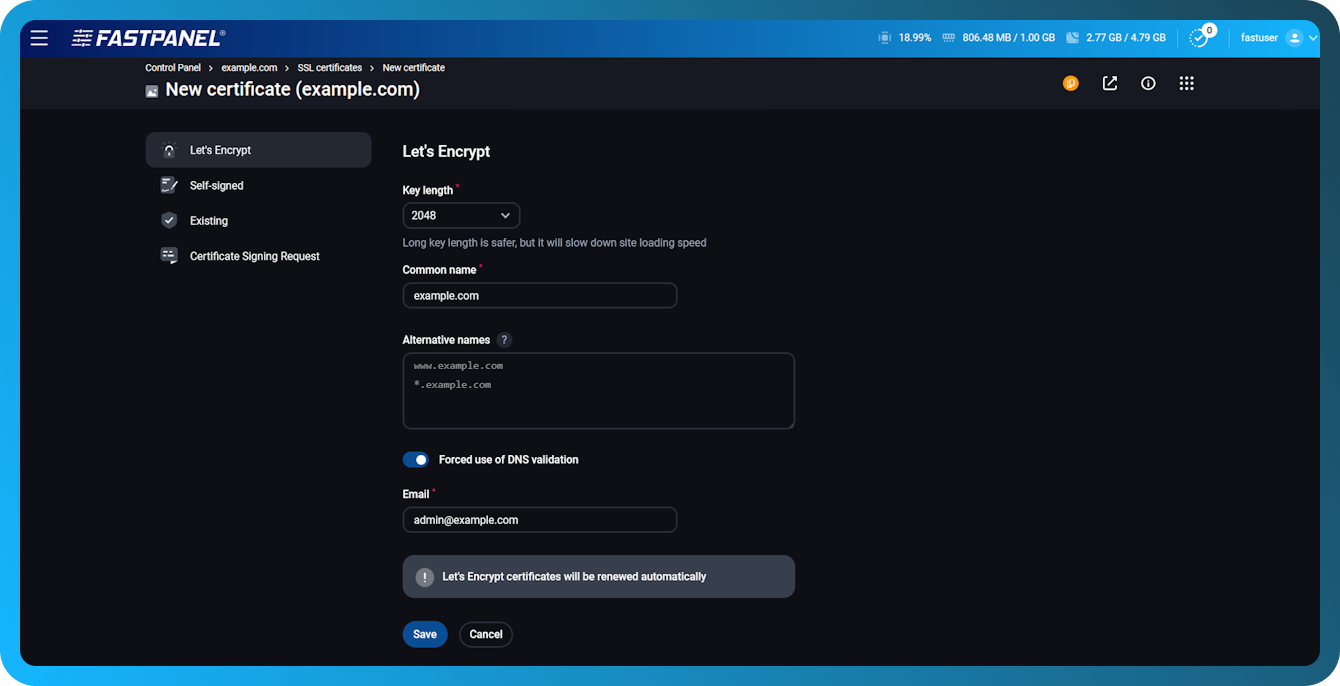Click the CPU usage icon showing 18.99%

tap(884, 37)
